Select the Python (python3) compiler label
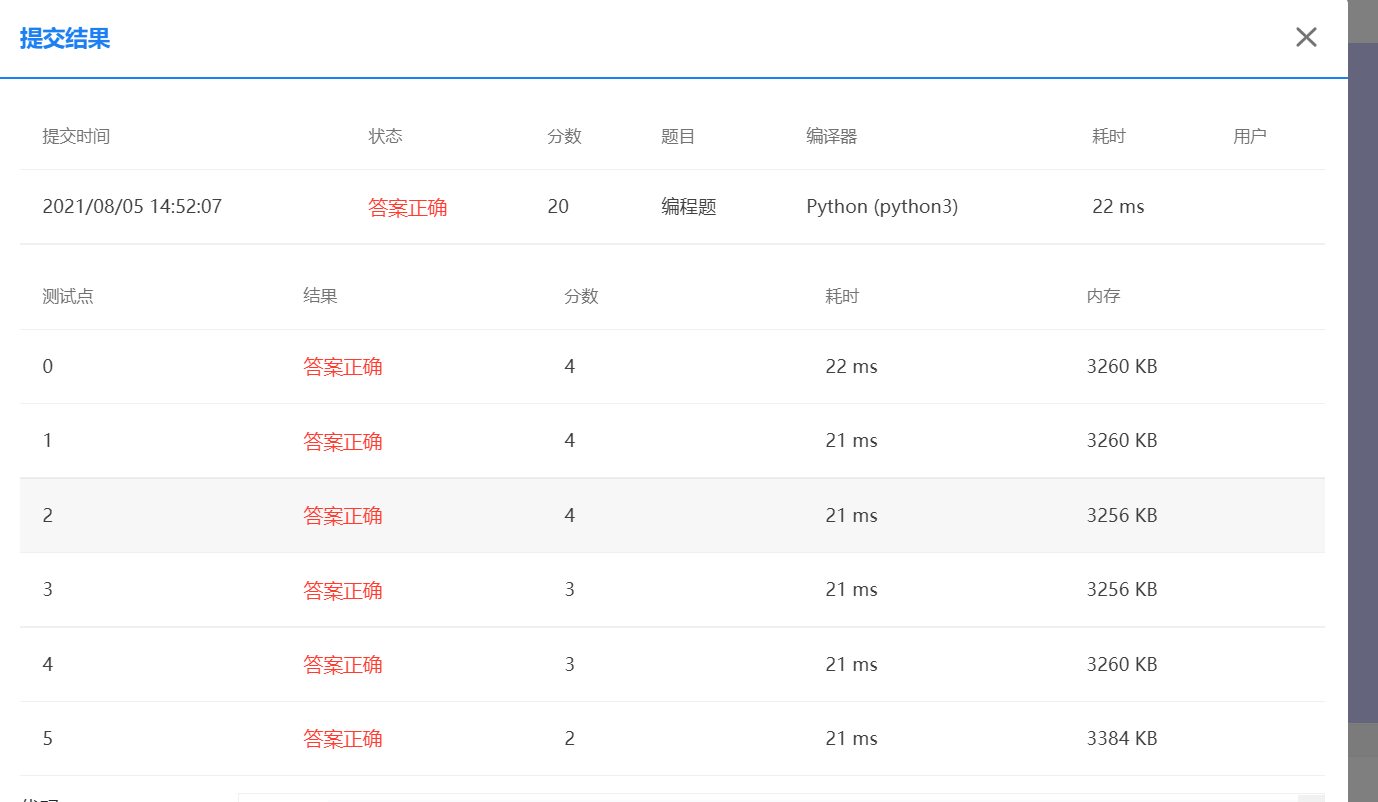 [882, 206]
